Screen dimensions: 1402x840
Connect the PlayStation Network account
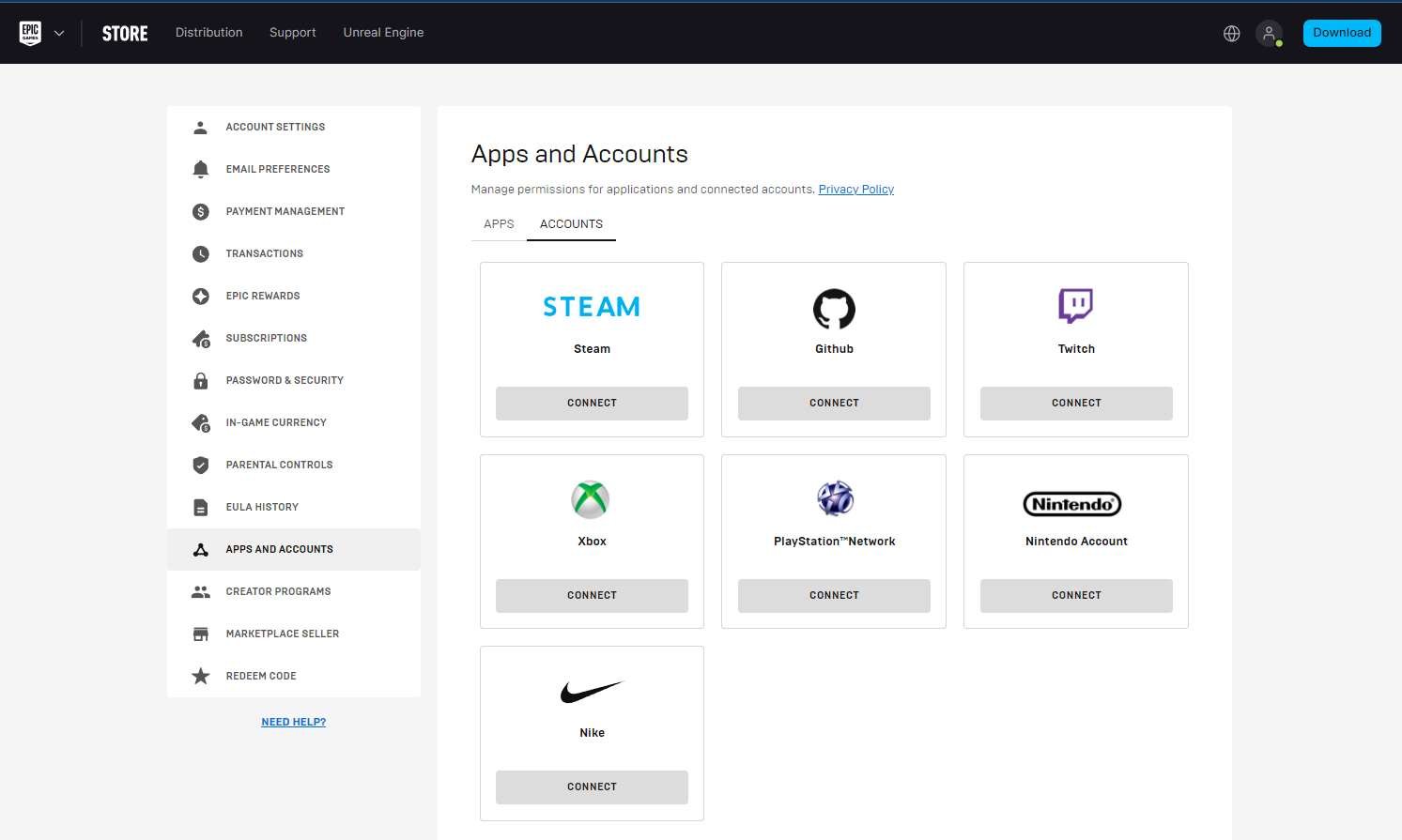tap(834, 596)
